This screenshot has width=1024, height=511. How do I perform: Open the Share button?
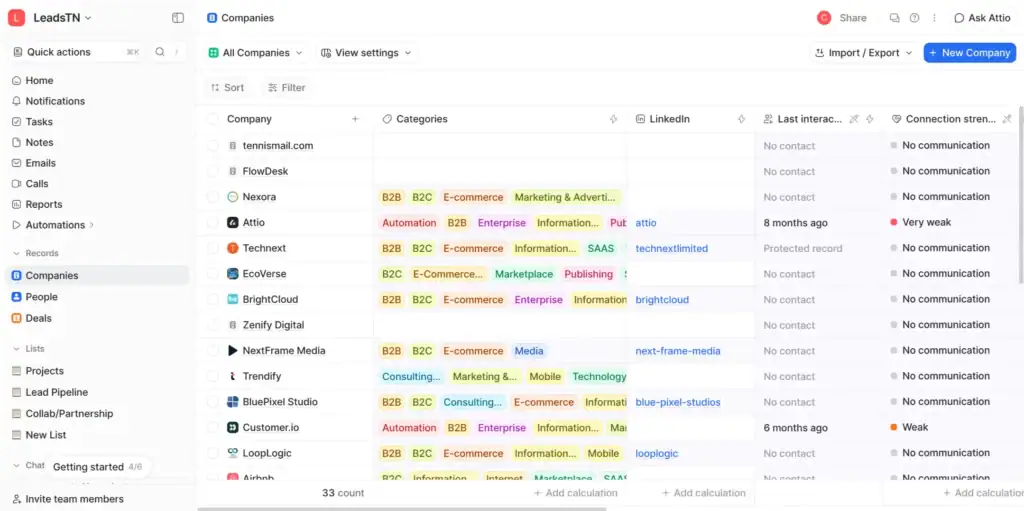[852, 18]
